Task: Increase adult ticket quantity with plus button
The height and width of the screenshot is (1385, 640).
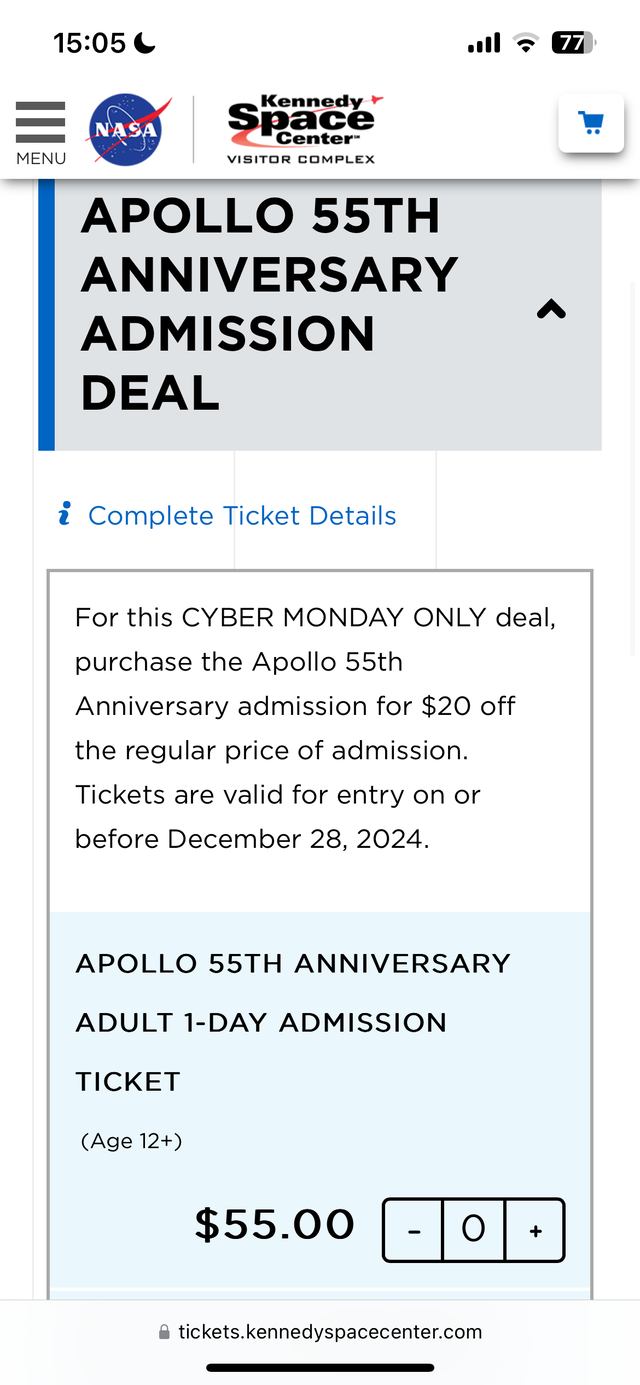Action: (535, 1230)
